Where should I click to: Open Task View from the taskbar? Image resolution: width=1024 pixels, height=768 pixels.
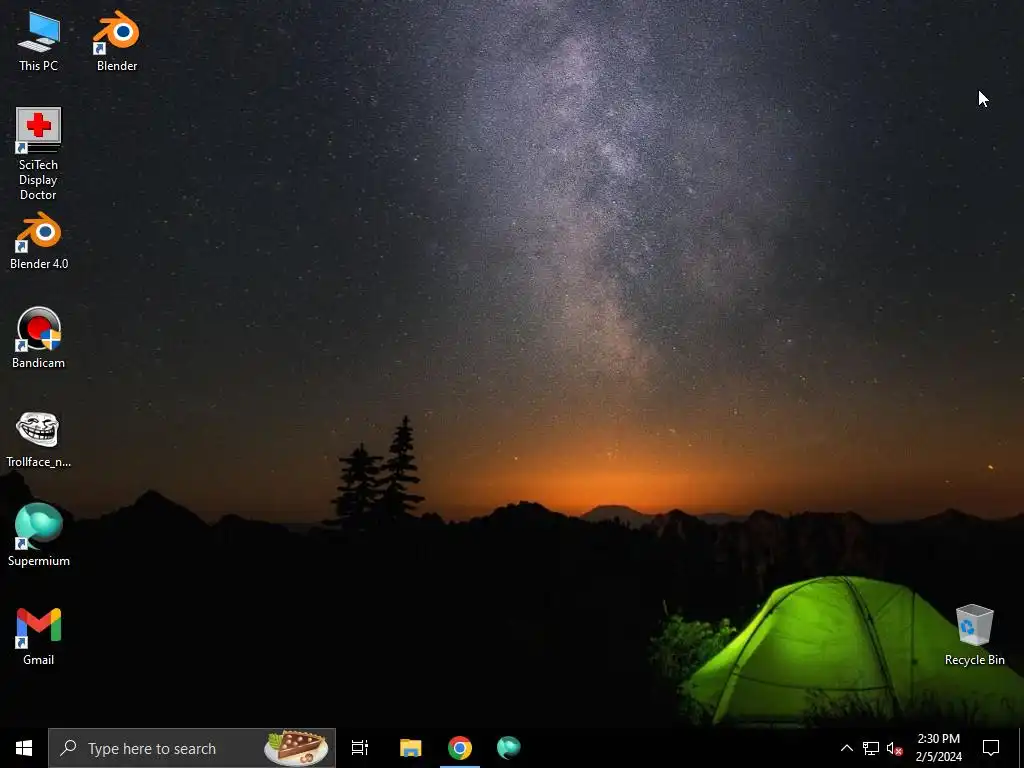360,748
